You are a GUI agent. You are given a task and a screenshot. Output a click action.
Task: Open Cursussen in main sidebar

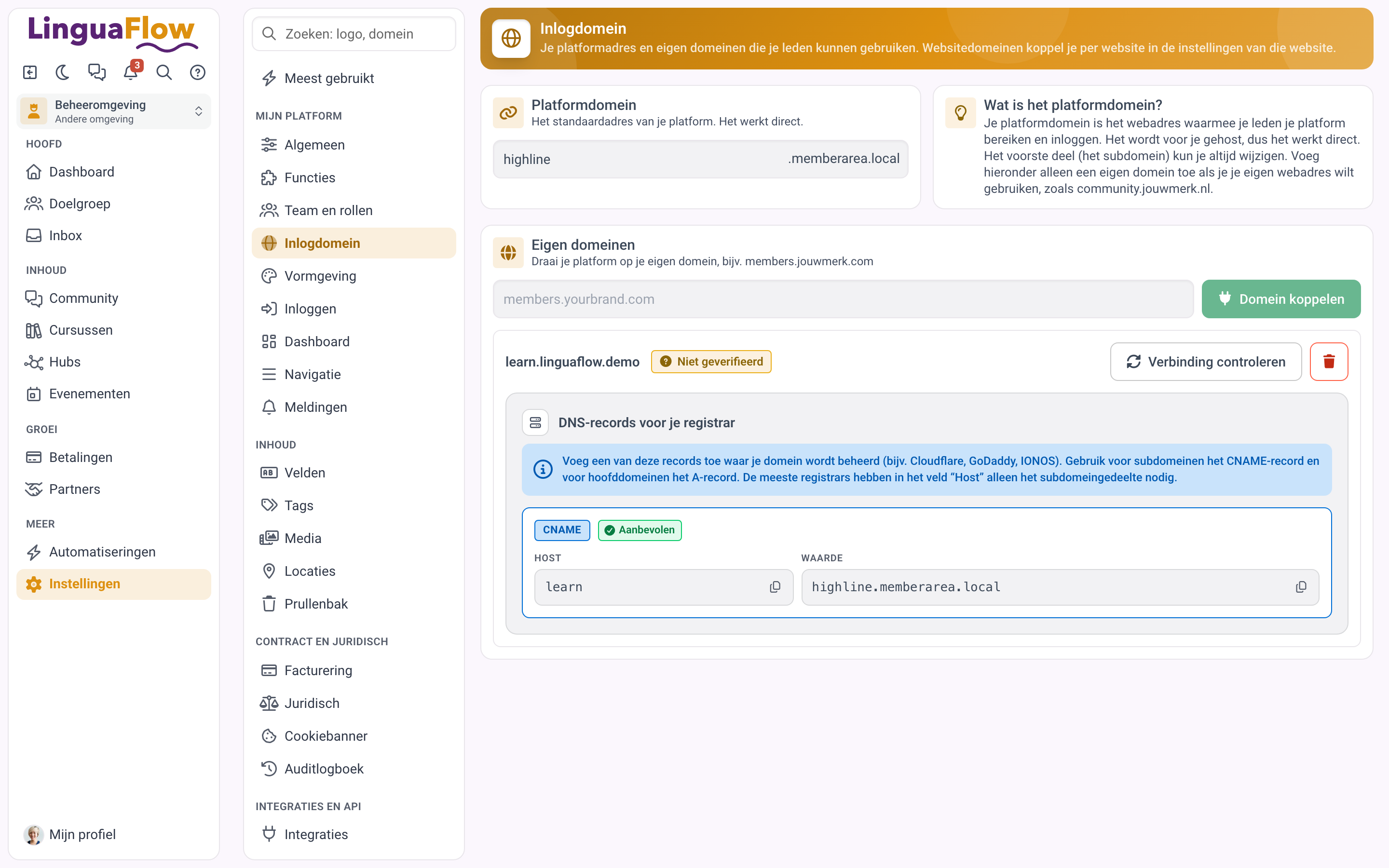pyautogui.click(x=114, y=330)
